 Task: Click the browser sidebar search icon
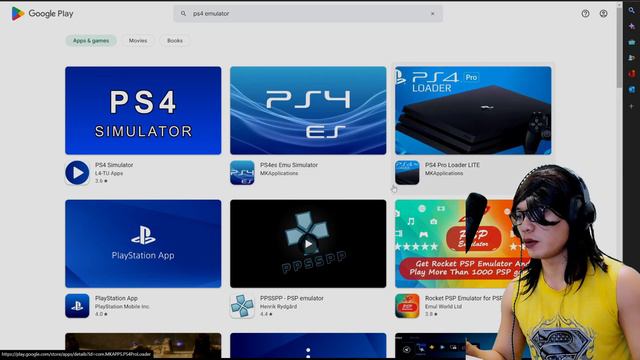coord(631,10)
